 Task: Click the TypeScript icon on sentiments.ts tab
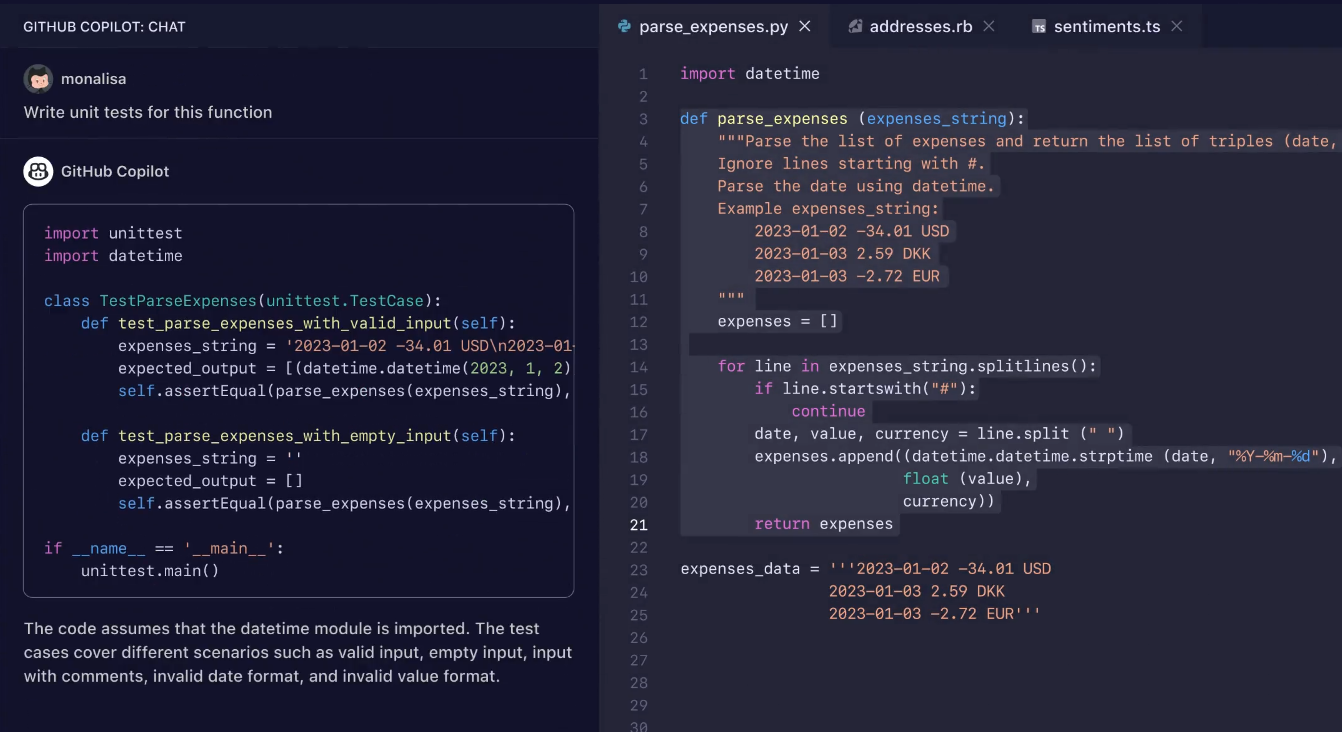click(x=1039, y=27)
